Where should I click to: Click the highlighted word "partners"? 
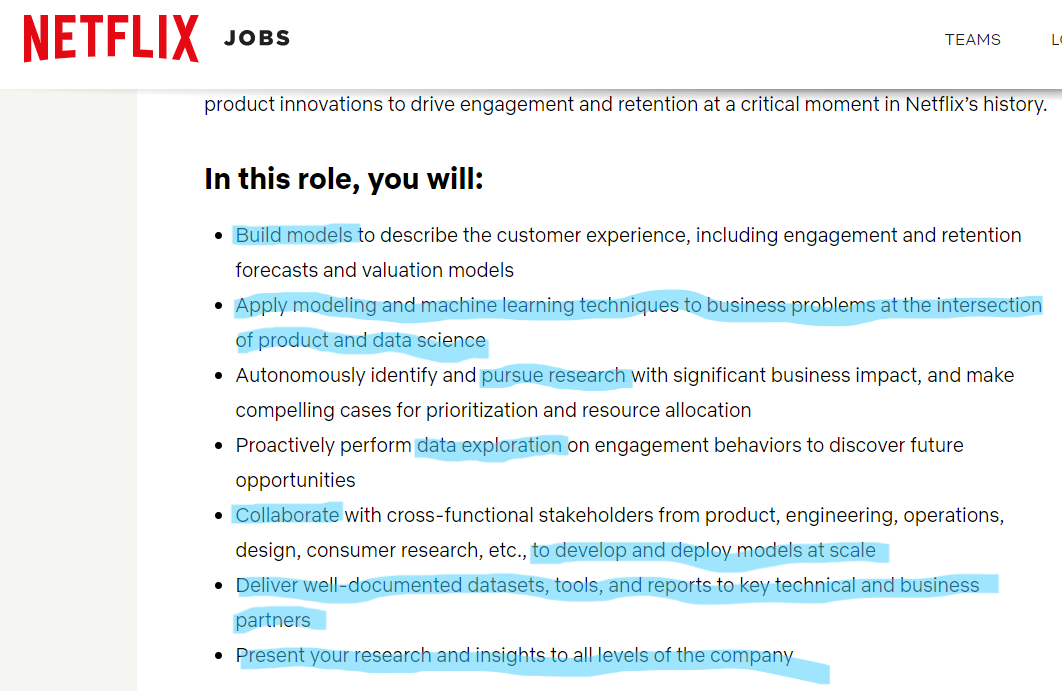(x=273, y=620)
